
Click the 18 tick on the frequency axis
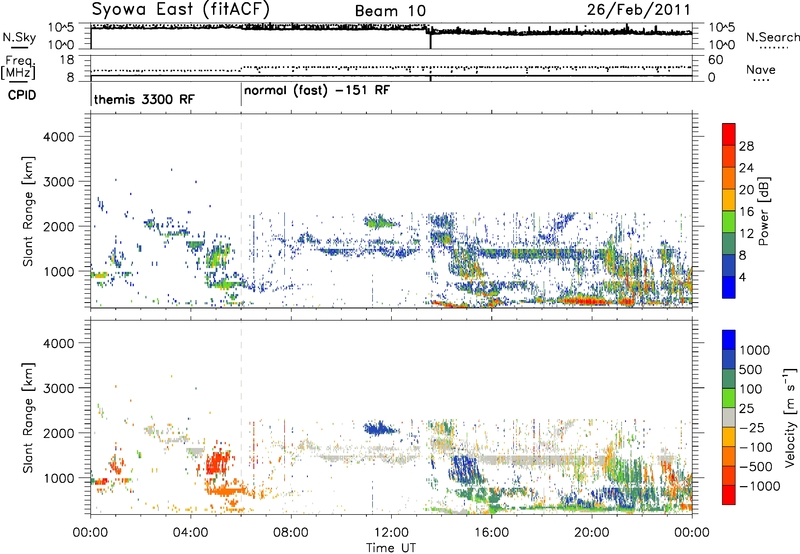point(67,60)
